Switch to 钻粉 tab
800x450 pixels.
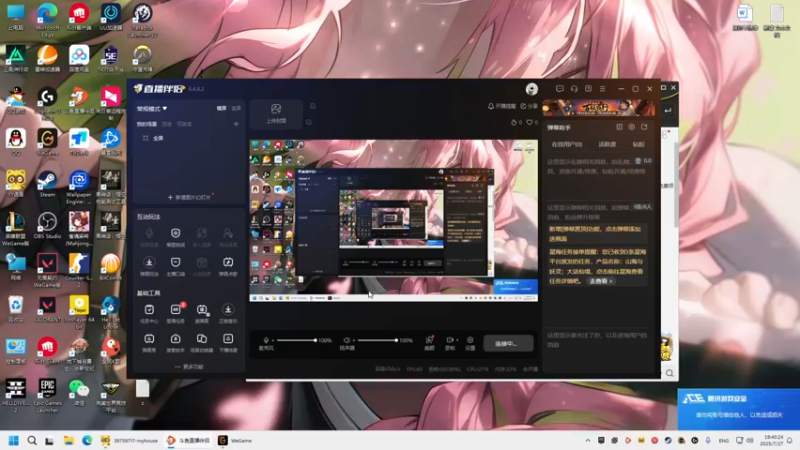(638, 144)
